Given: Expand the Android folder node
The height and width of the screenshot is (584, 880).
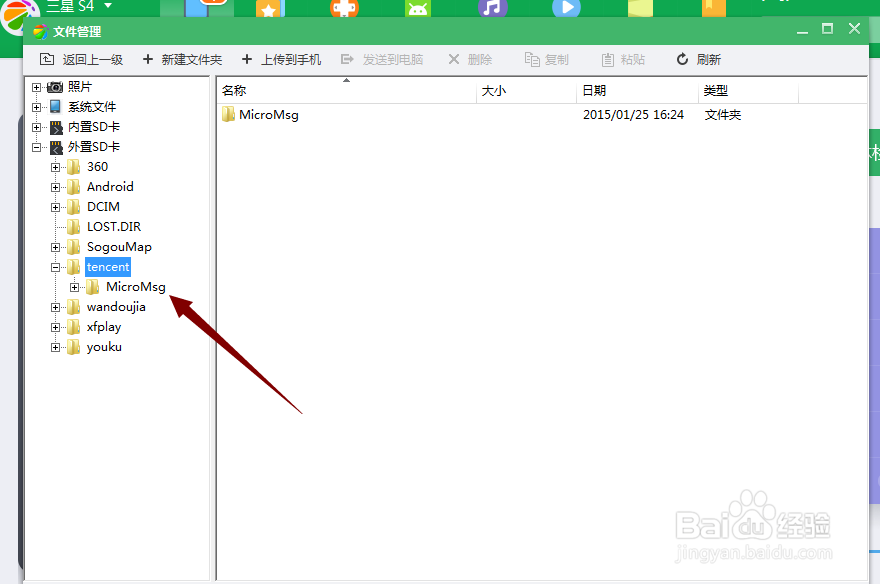Looking at the screenshot, I should 55,187.
